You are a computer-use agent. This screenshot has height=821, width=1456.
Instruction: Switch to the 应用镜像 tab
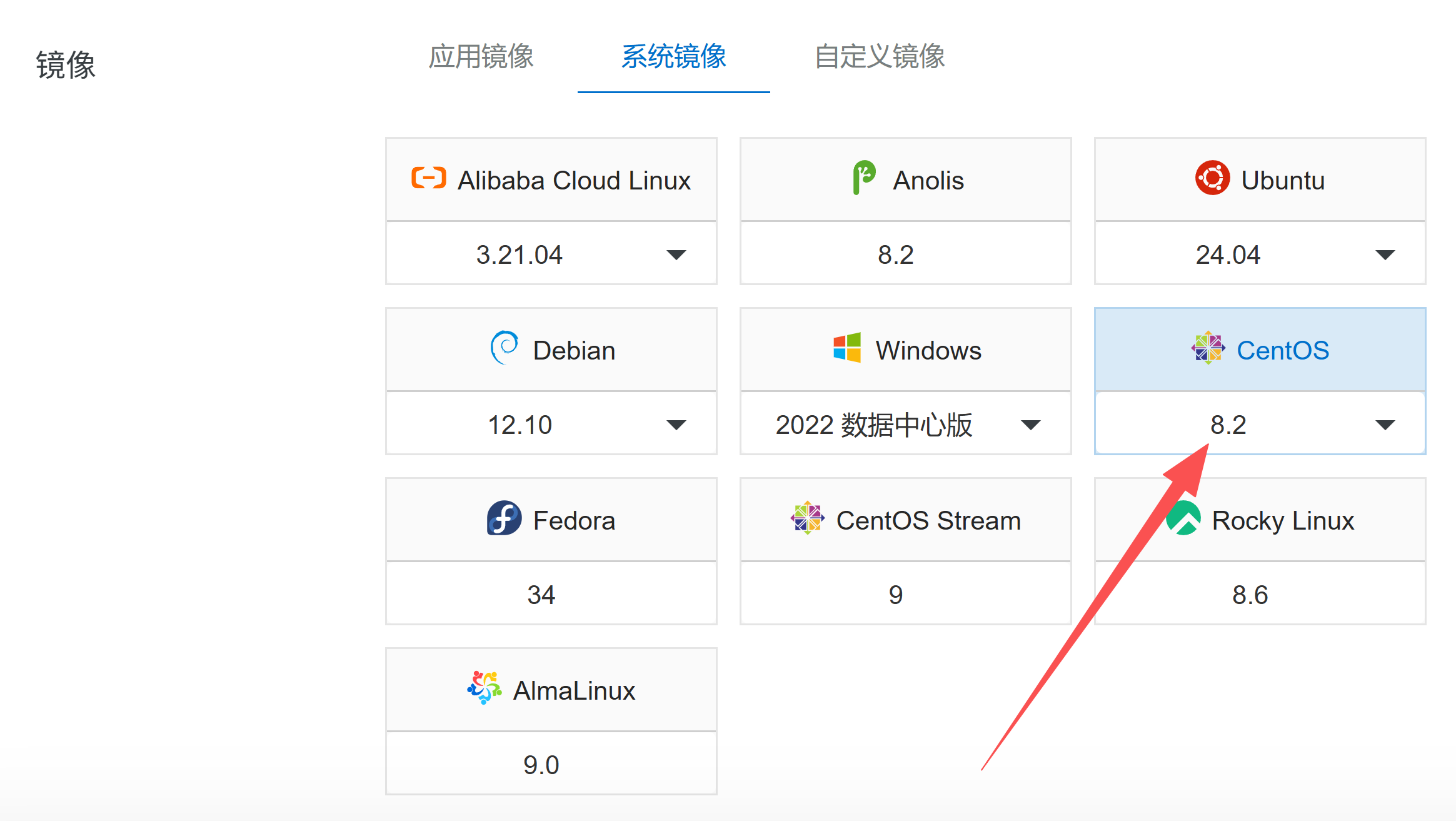481,57
